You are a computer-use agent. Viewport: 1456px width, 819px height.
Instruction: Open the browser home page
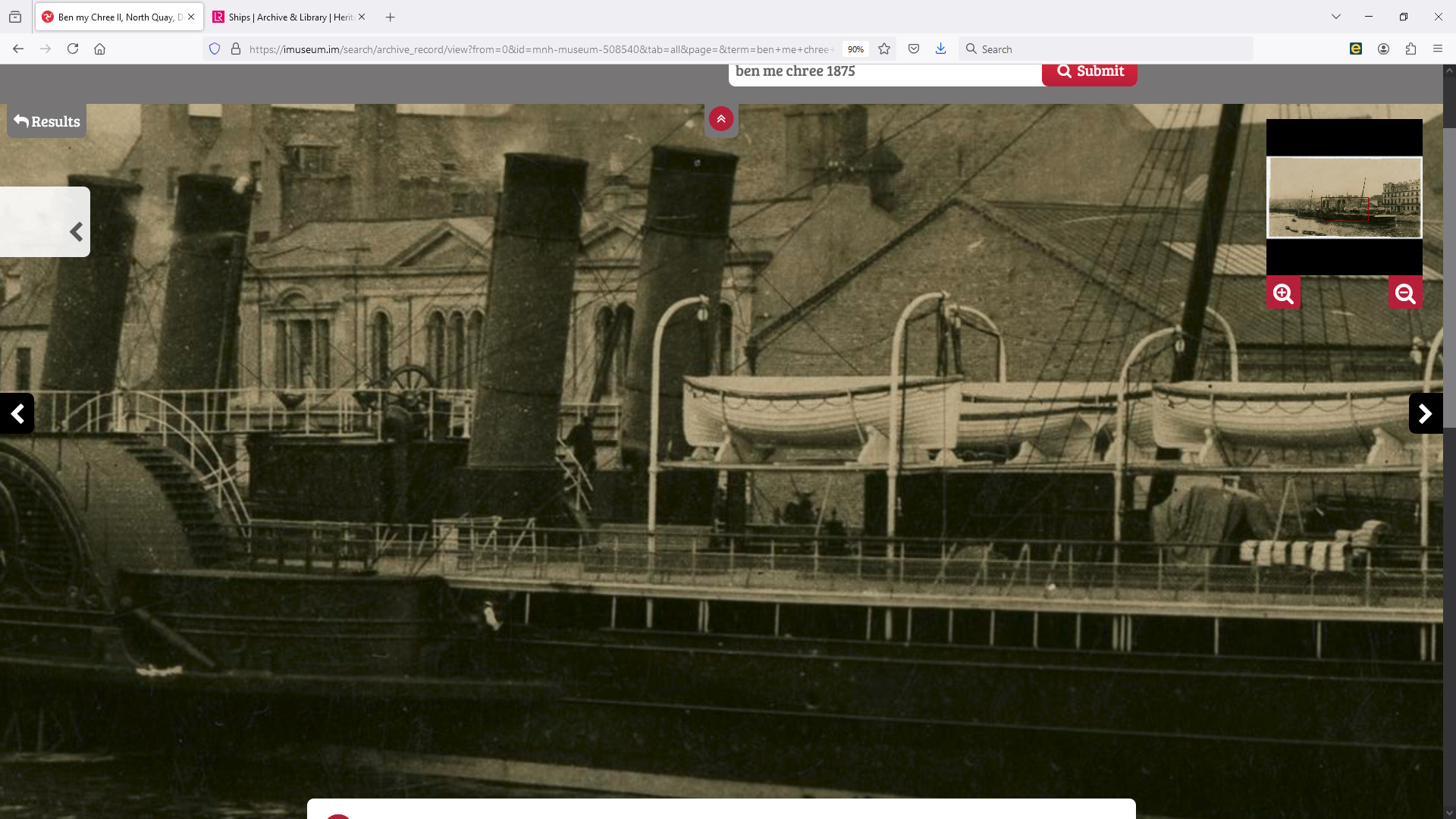point(99,49)
